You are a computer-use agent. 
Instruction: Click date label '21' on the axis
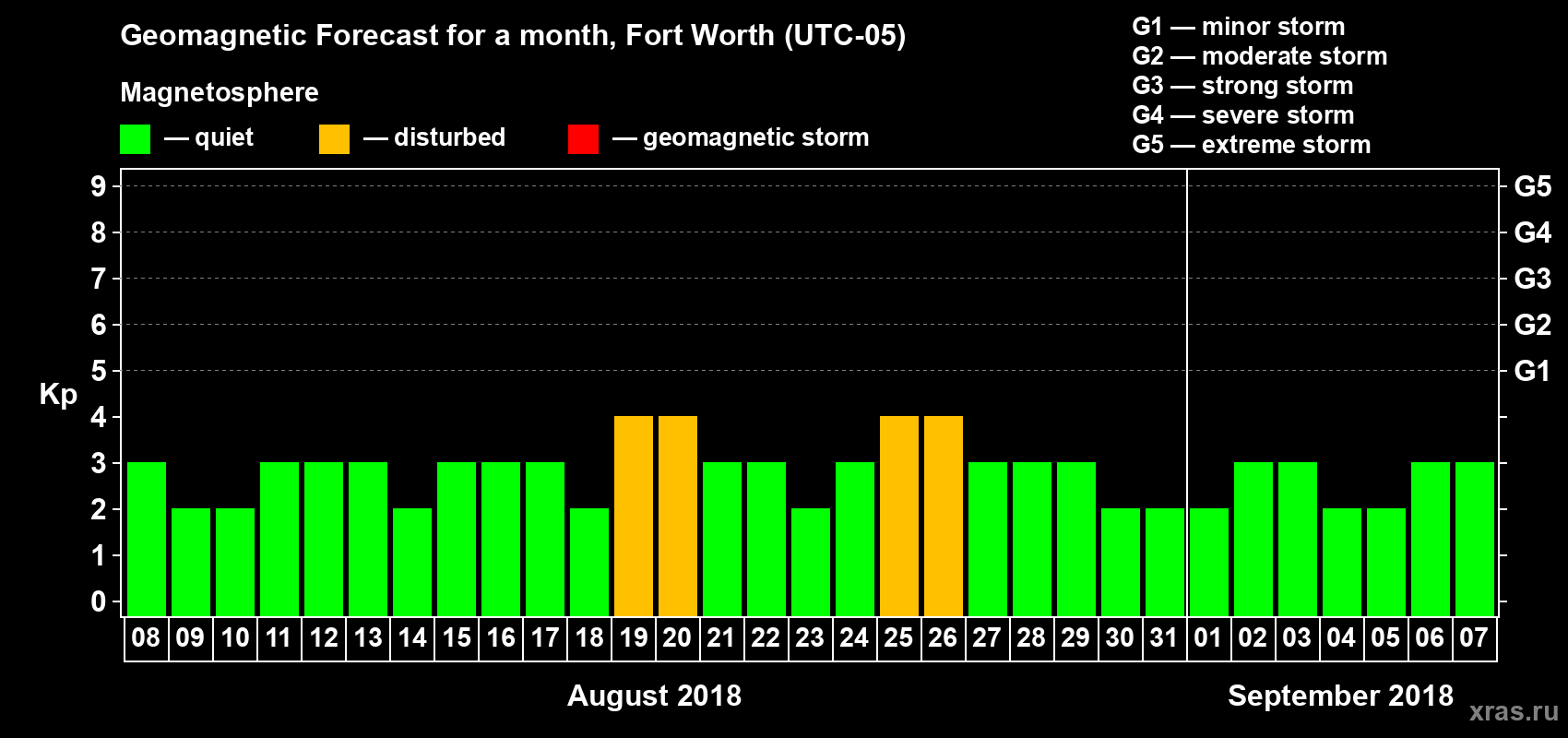(721, 638)
